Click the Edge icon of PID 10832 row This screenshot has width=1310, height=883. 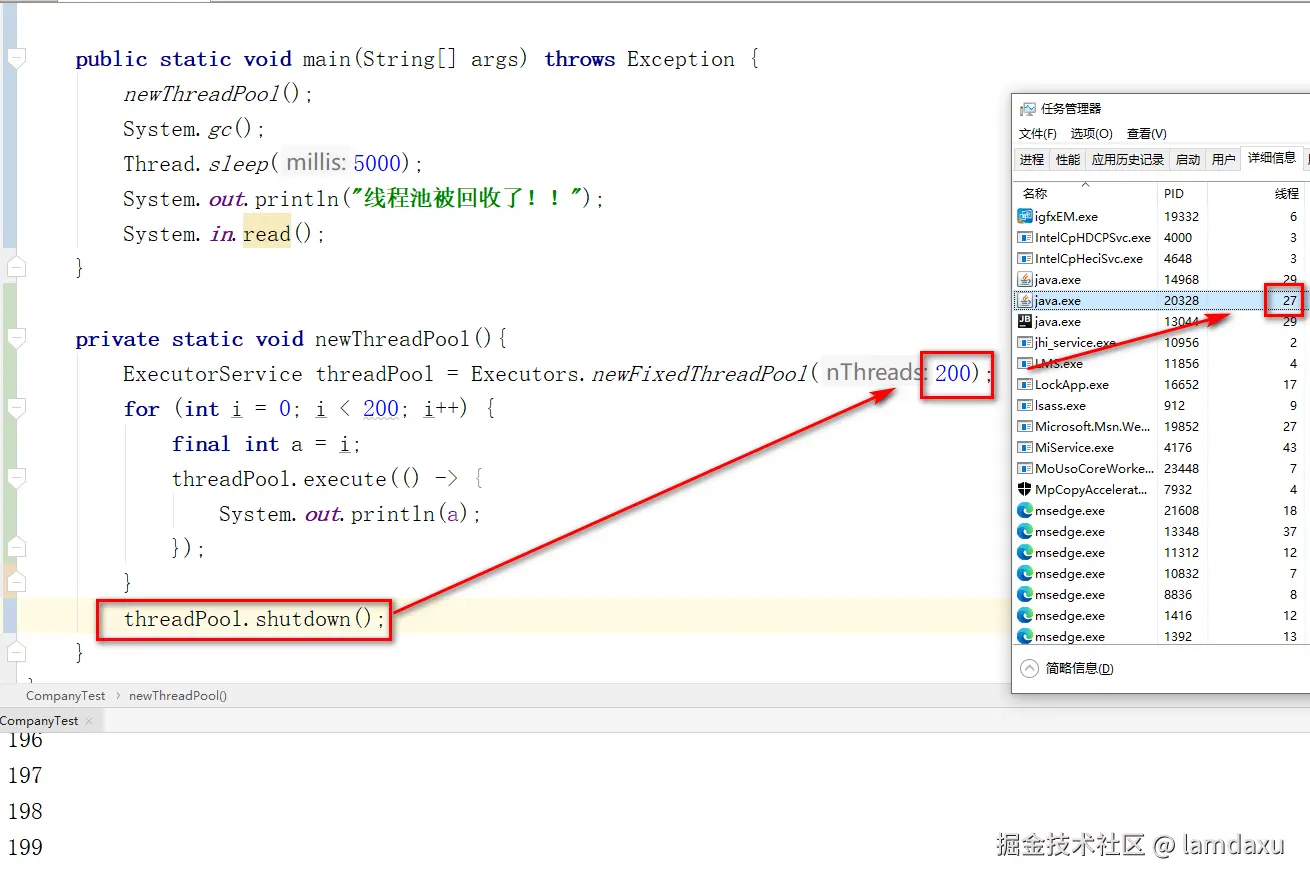[x=1025, y=573]
